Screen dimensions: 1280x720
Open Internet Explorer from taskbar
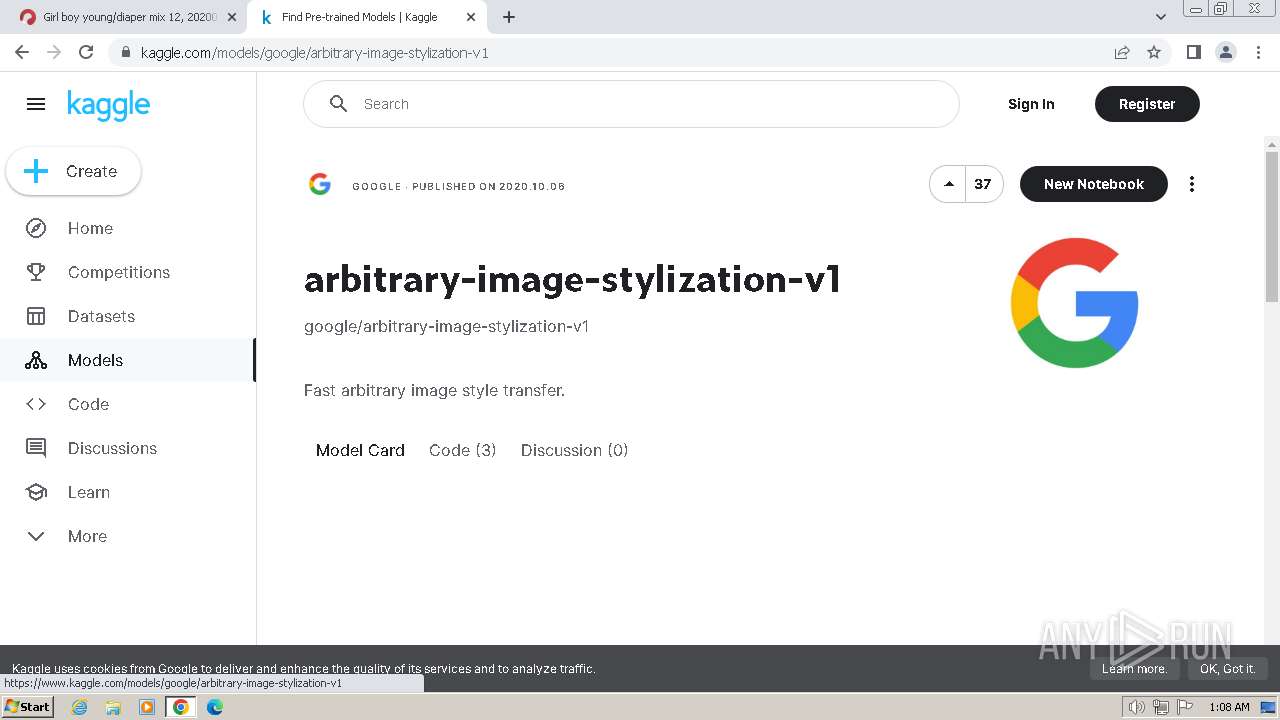click(79, 707)
